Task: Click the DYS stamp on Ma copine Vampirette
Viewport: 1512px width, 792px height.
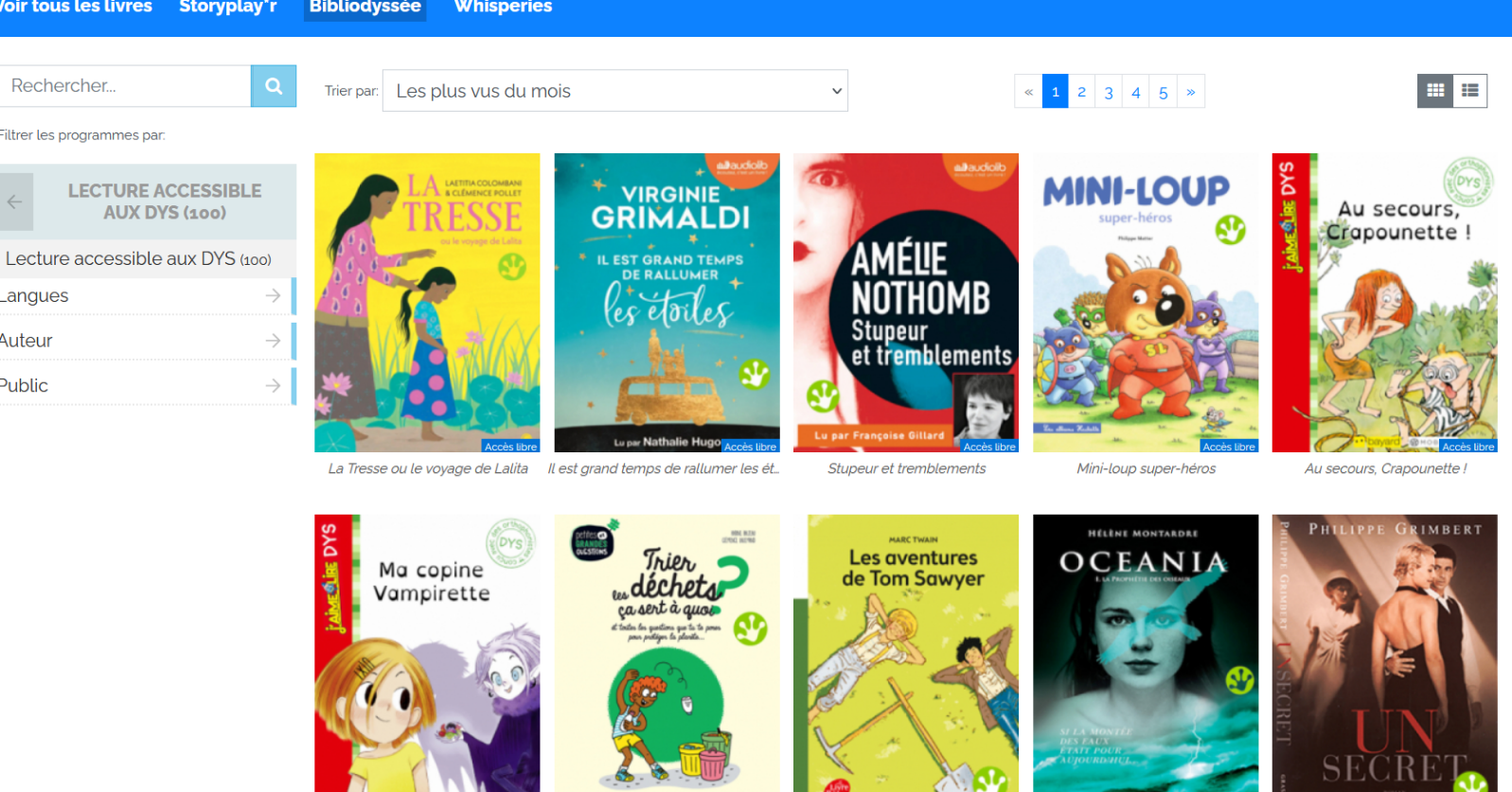Action: 510,543
